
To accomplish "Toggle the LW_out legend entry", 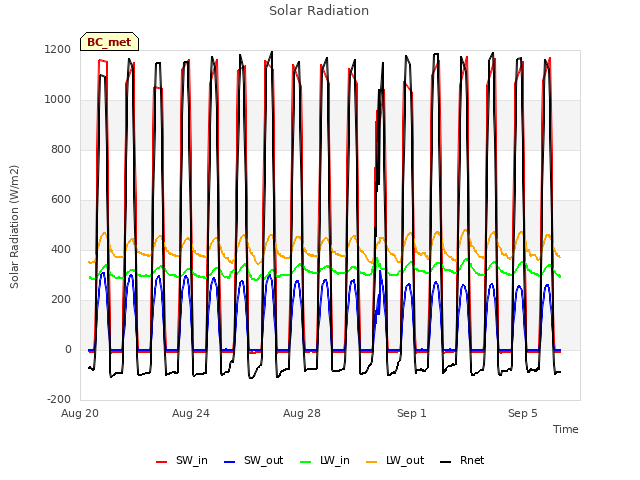I will tap(395, 461).
